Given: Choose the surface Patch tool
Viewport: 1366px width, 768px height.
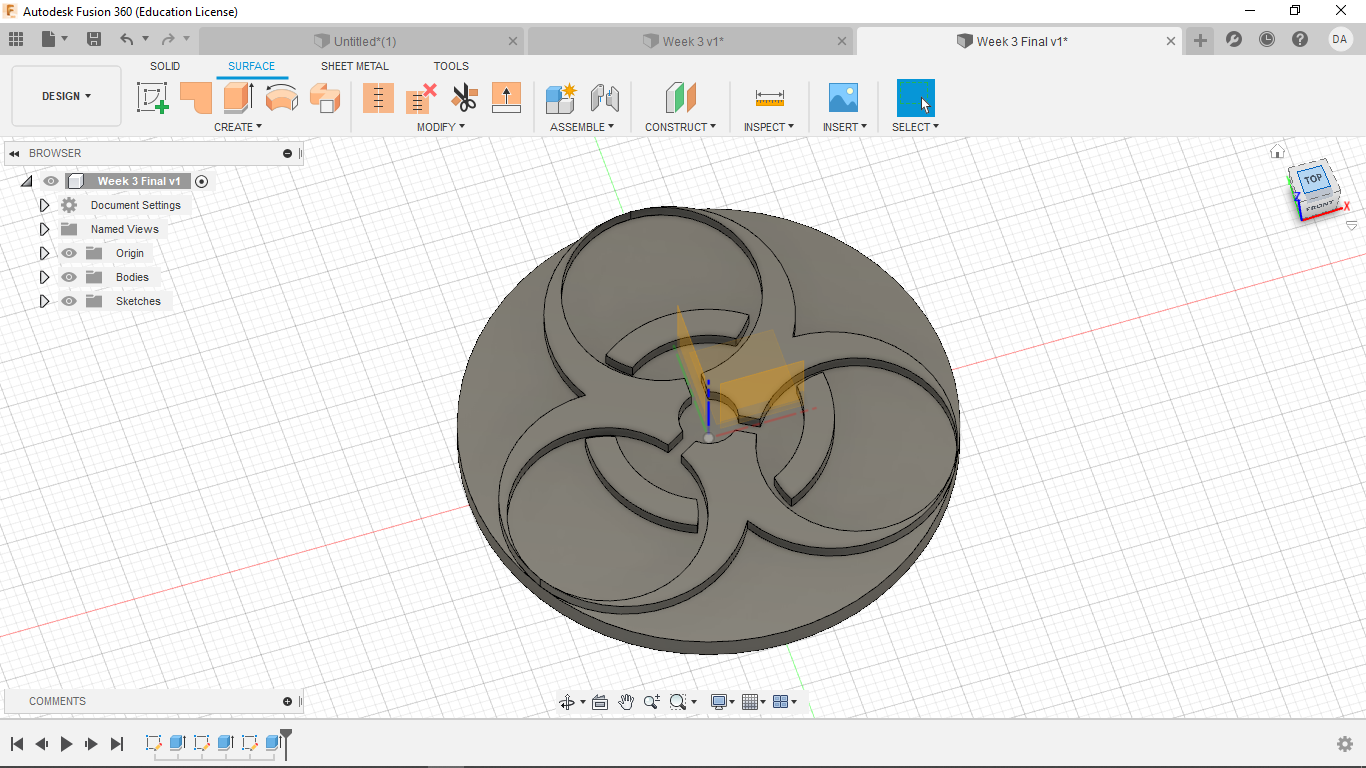Looking at the screenshot, I should [195, 97].
